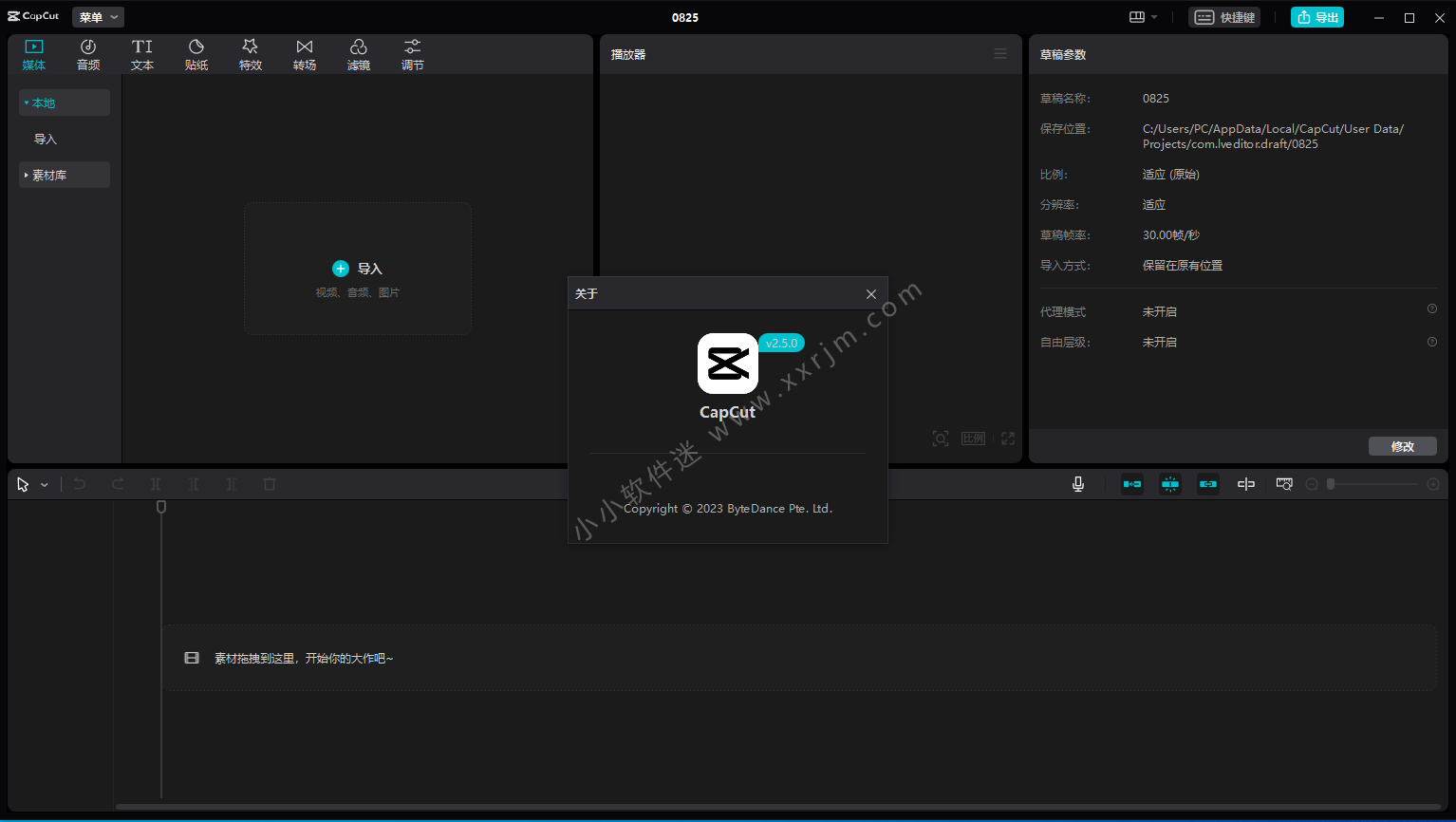This screenshot has height=822, width=1456.
Task: Open the player panel hamburger menu
Action: click(1000, 54)
